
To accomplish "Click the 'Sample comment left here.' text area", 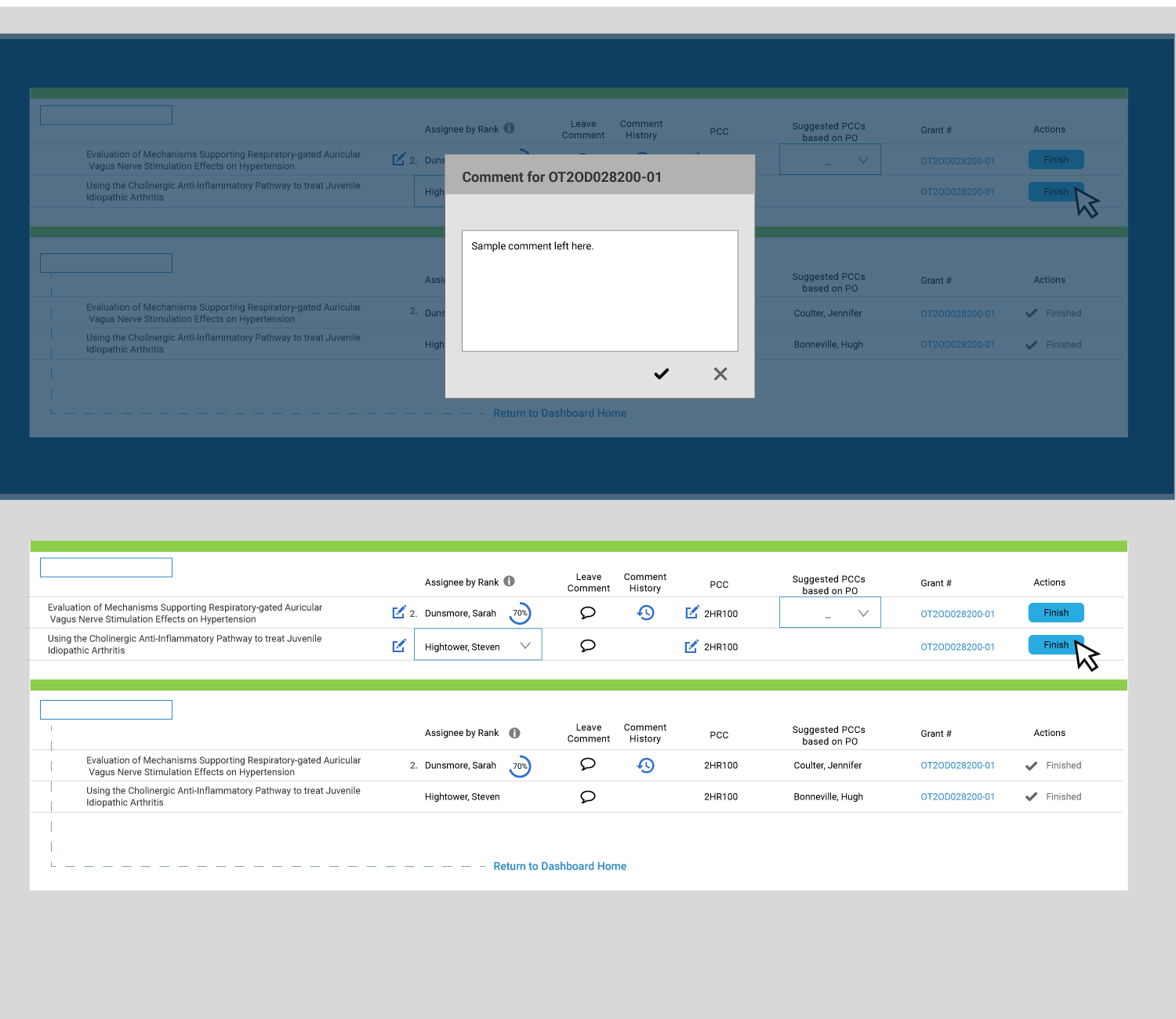I will pos(599,290).
